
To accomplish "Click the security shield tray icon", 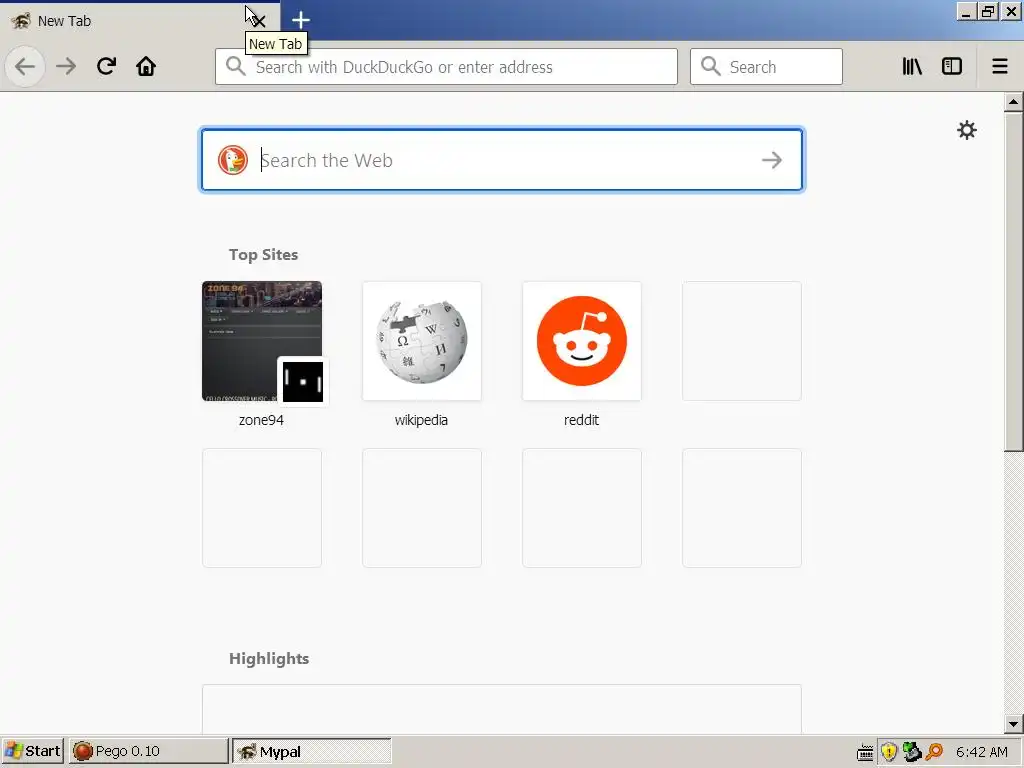I will (888, 752).
